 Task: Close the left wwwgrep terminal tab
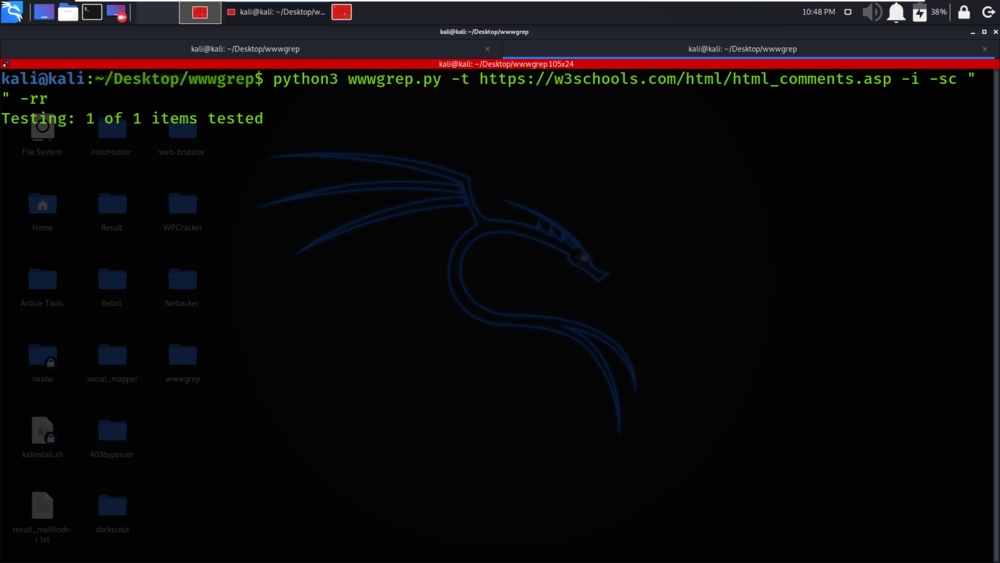point(487,49)
